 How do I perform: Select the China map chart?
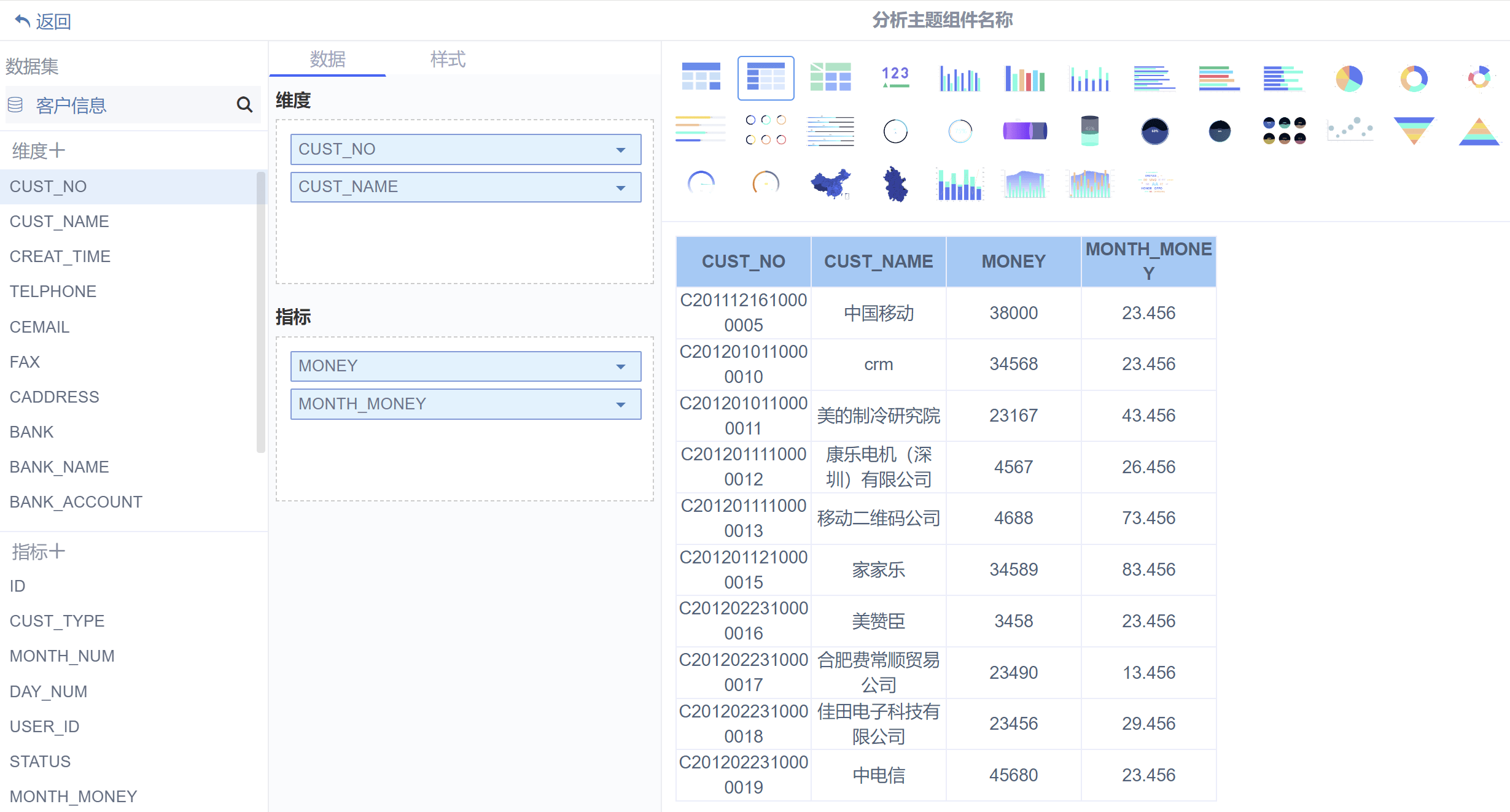click(x=830, y=183)
